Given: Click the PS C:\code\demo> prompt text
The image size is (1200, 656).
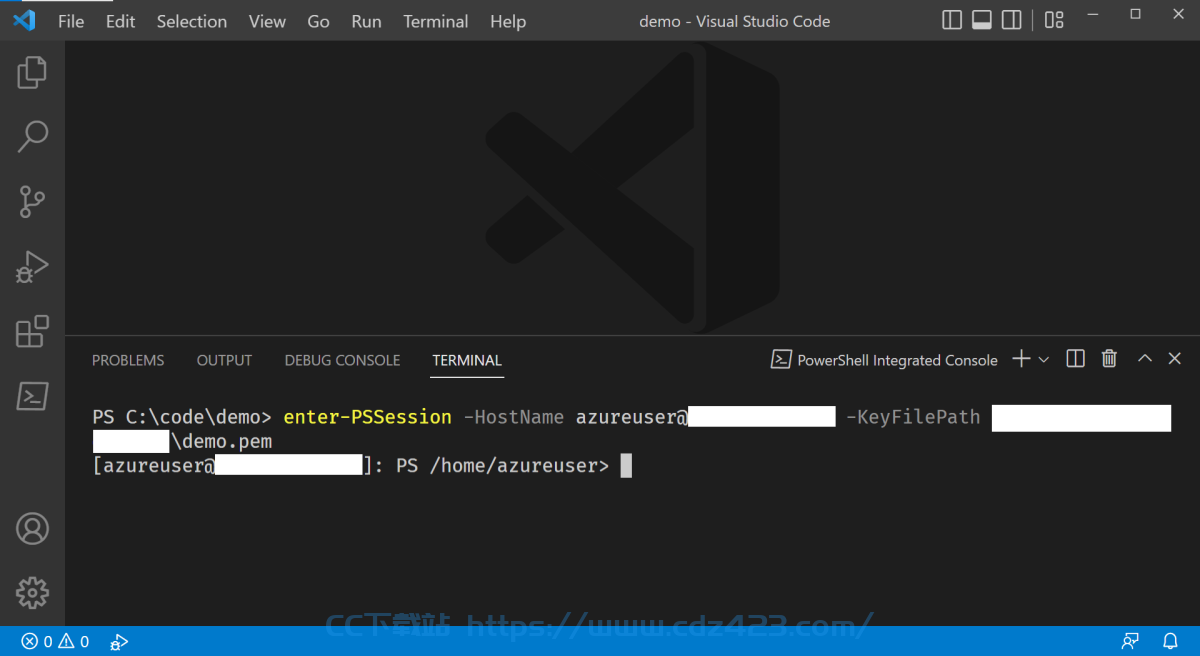Looking at the screenshot, I should click(182, 417).
